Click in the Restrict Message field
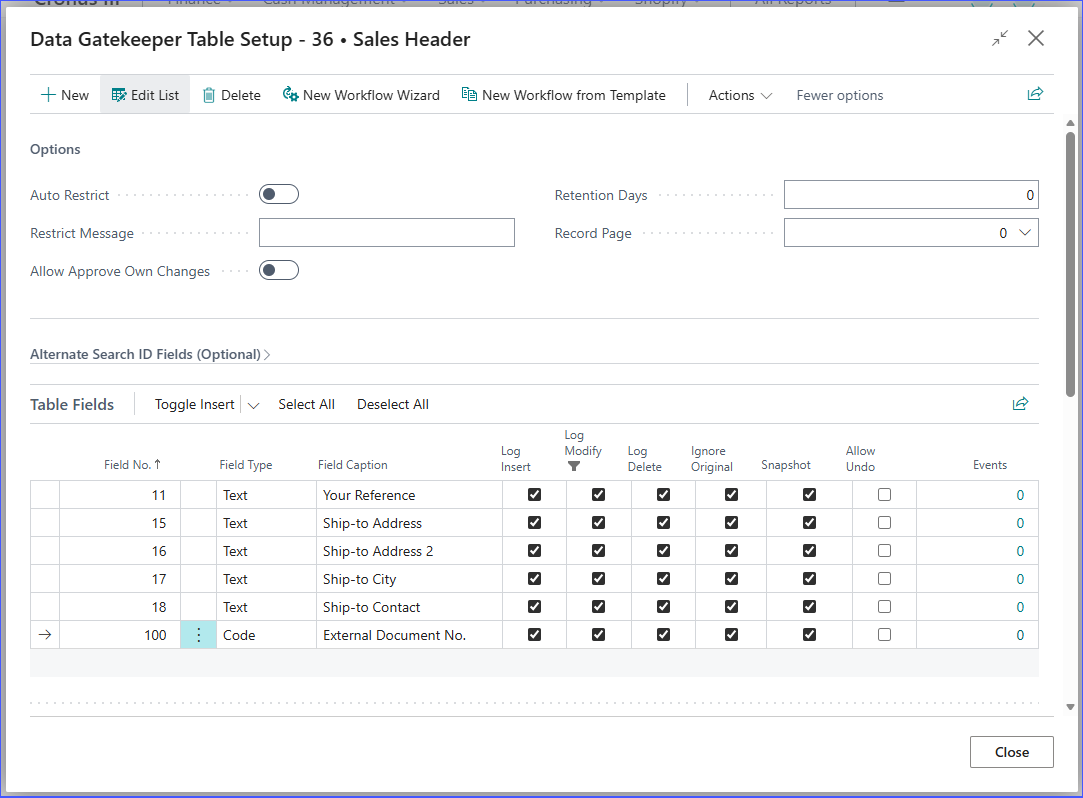 click(x=386, y=233)
